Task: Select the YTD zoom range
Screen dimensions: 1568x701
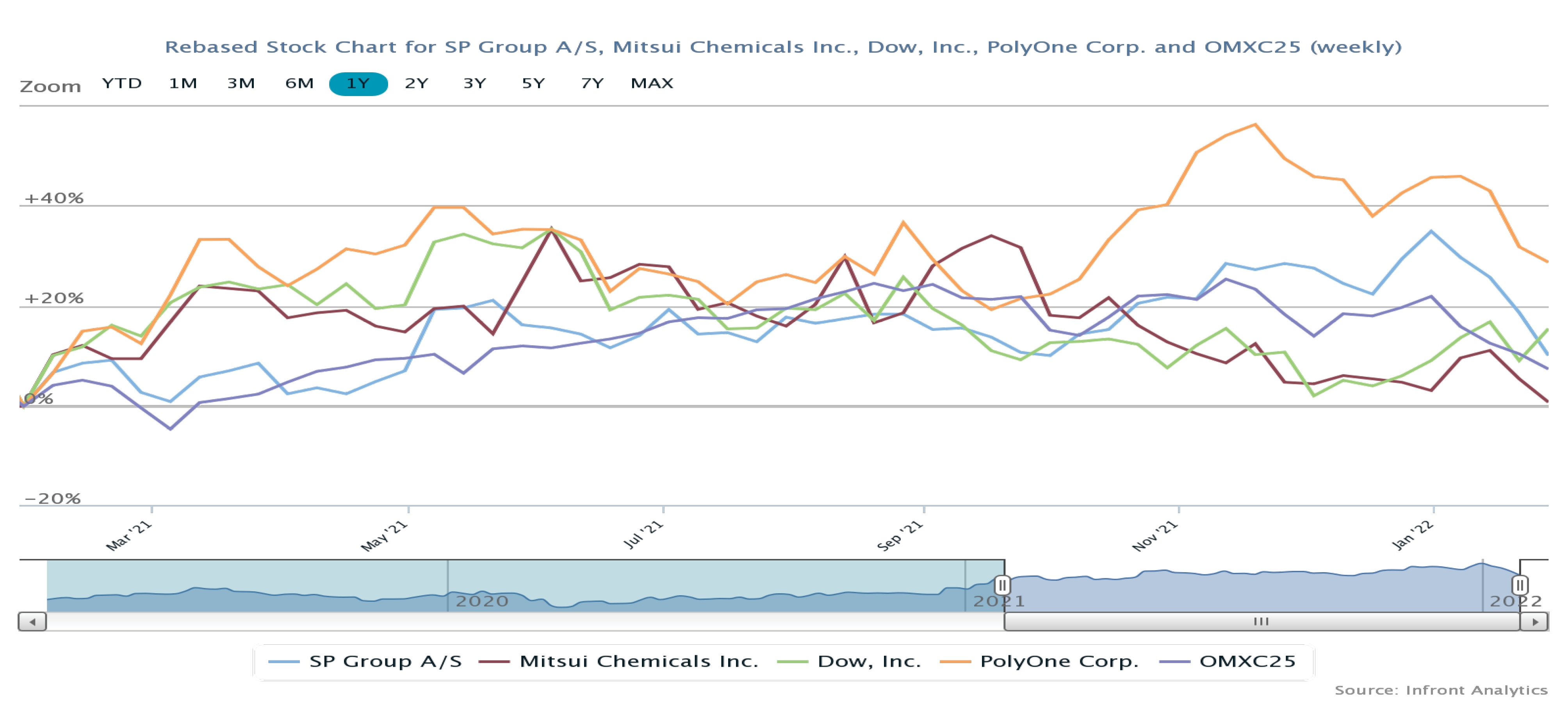Action: pyautogui.click(x=122, y=84)
